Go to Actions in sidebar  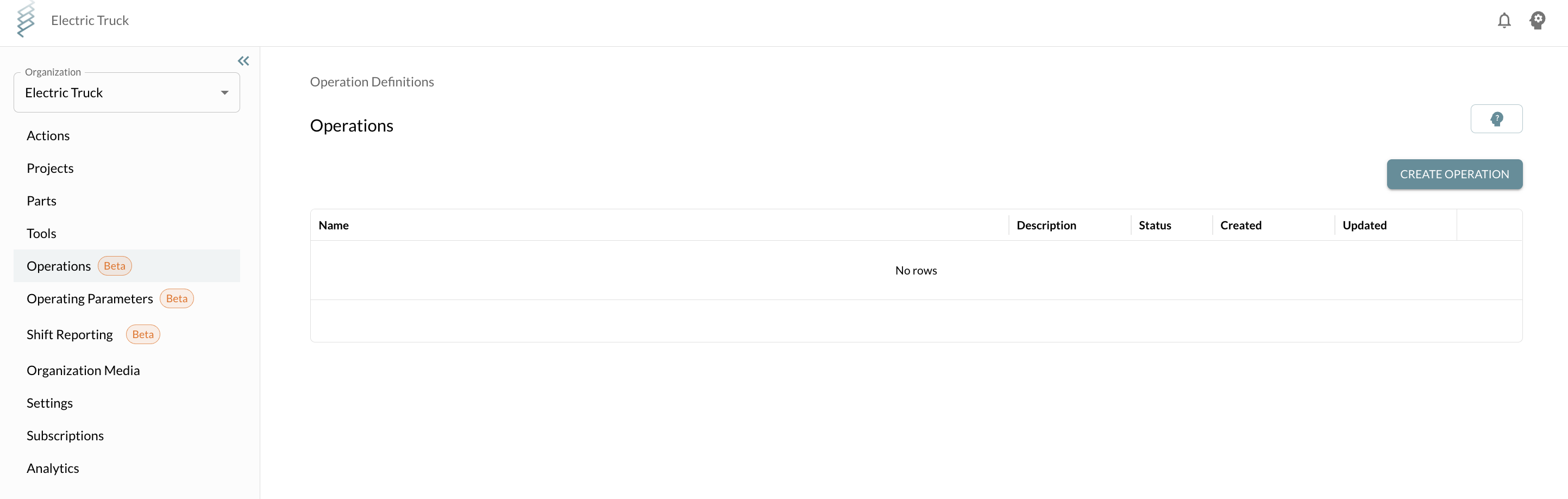(x=48, y=136)
